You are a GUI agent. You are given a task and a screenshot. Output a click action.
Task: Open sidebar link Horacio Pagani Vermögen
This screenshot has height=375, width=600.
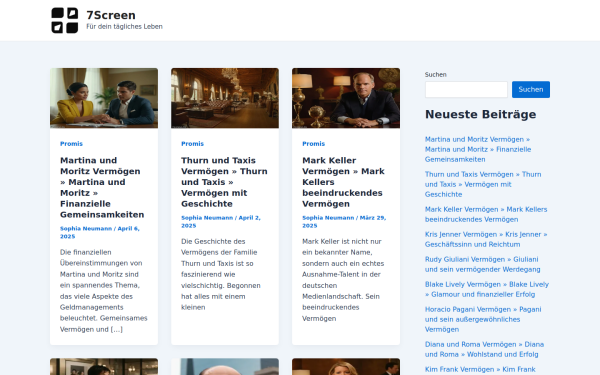click(483, 319)
